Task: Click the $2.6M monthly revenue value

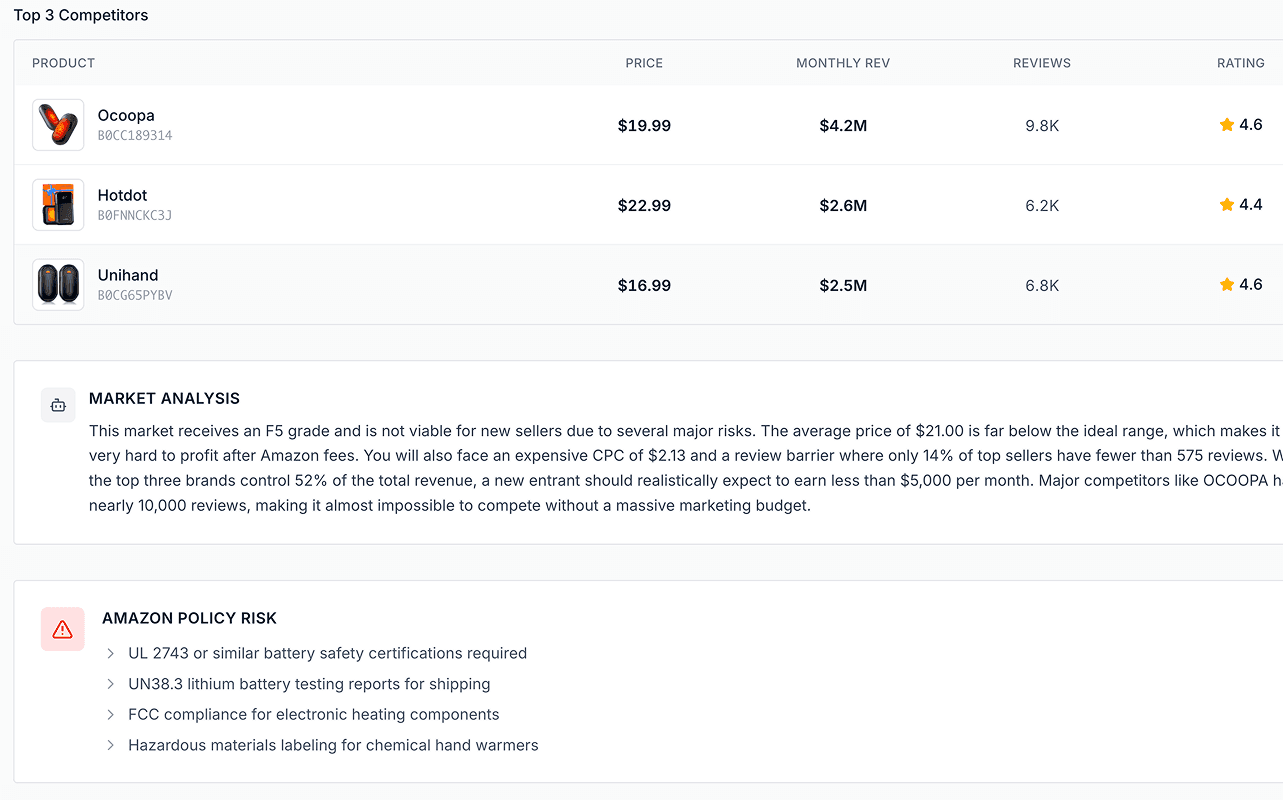Action: point(843,206)
